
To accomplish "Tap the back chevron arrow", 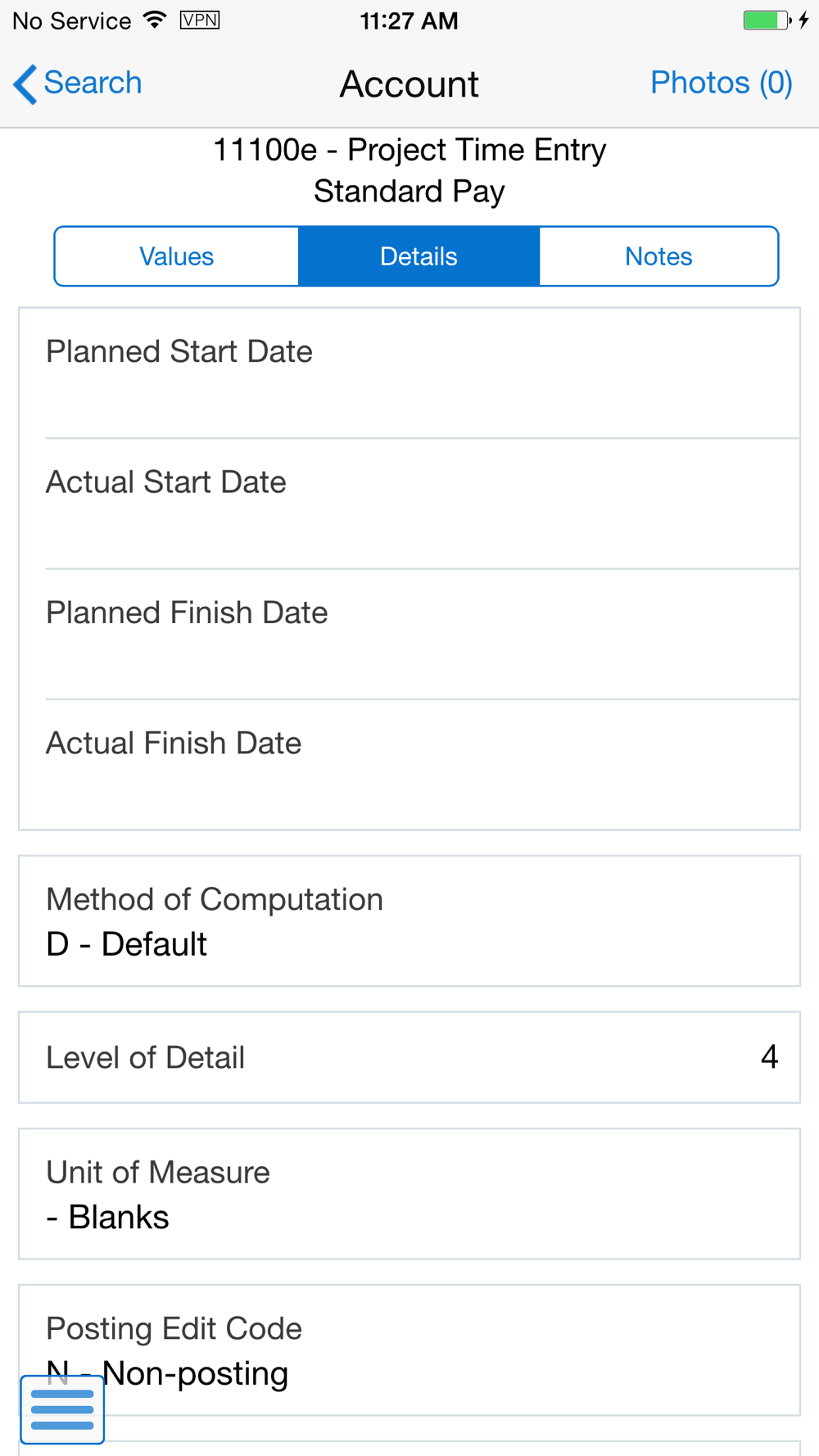I will click(x=25, y=84).
